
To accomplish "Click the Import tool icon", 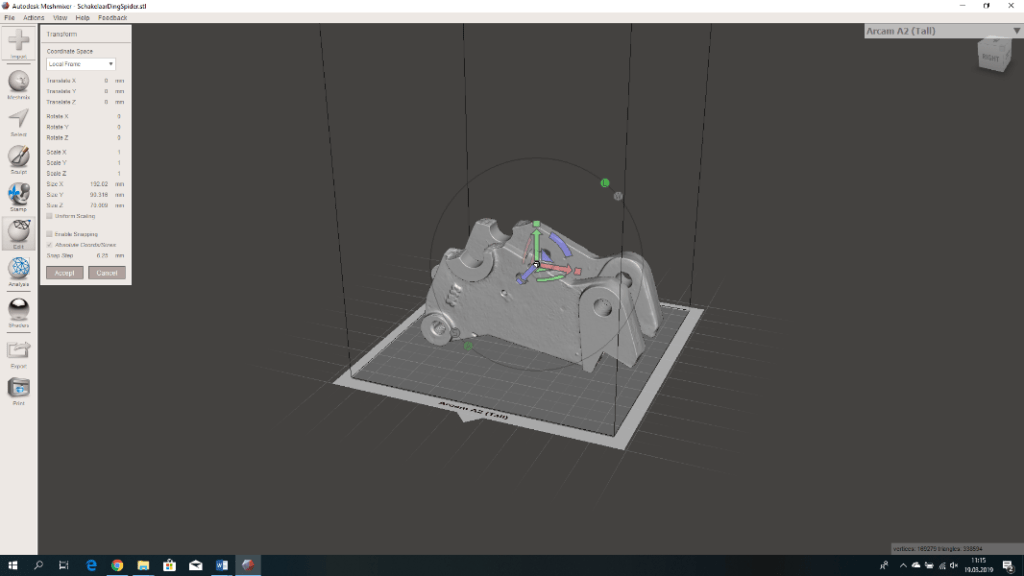I will [18, 43].
